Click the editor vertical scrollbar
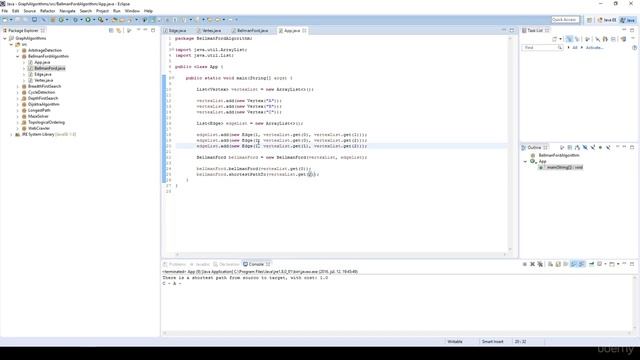Viewport: 640px width, 360px height. 510,143
